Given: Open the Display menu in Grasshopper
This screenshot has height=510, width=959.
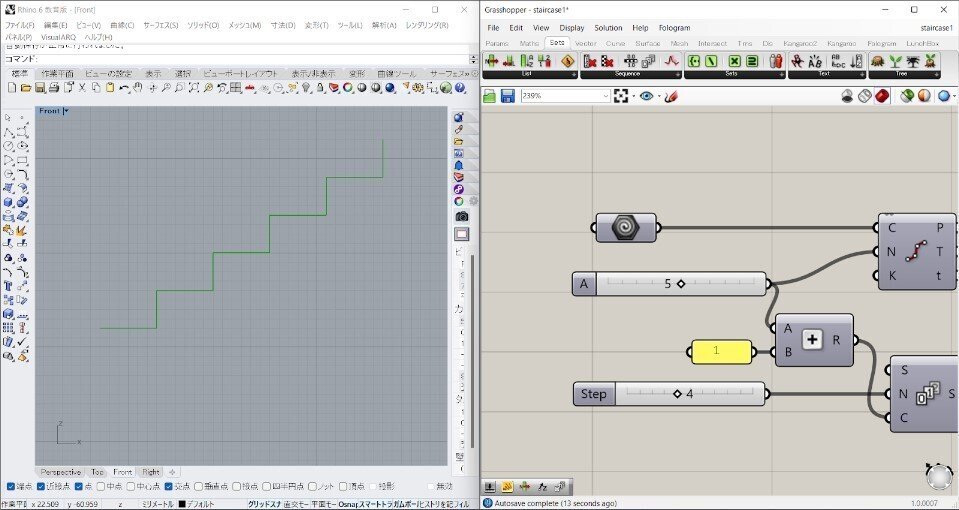Looking at the screenshot, I should (571, 28).
